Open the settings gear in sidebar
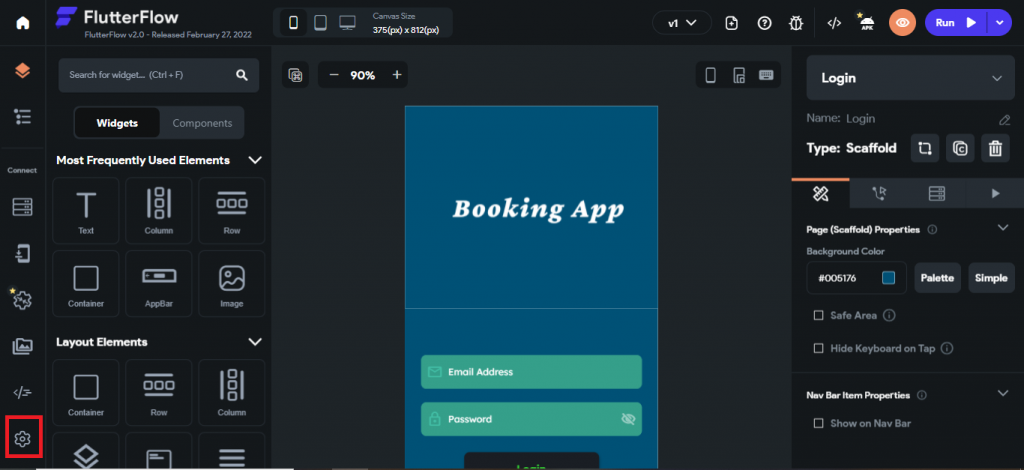This screenshot has width=1024, height=470. (x=23, y=439)
